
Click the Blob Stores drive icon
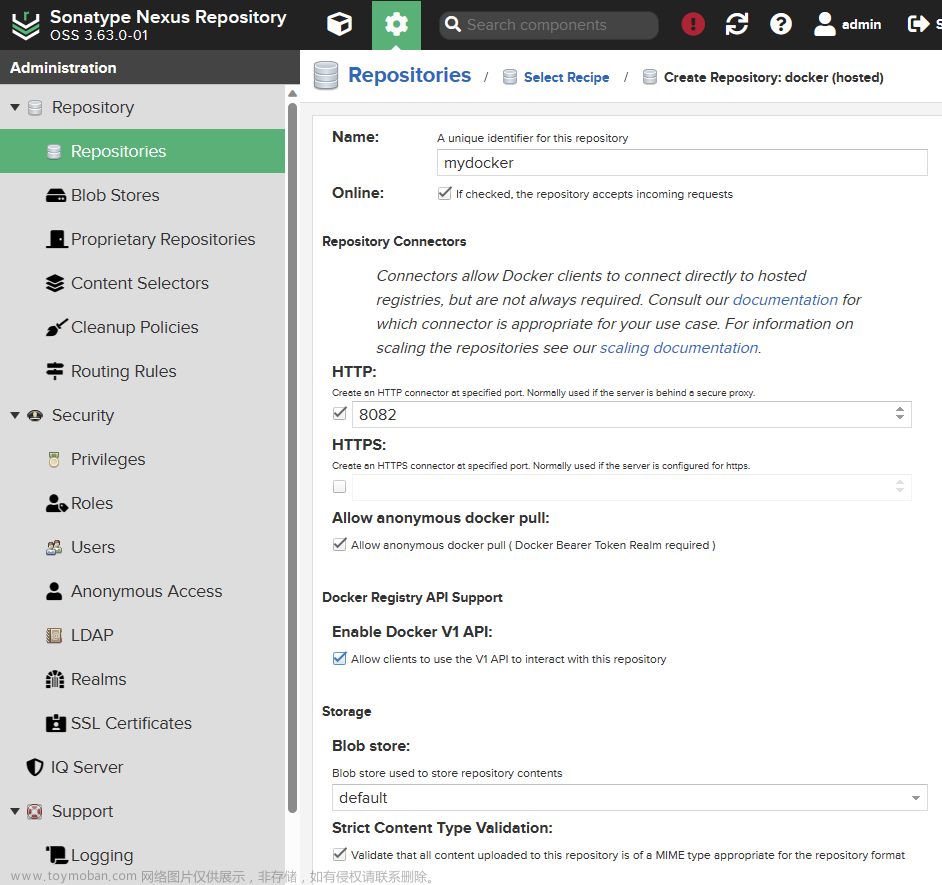(x=56, y=196)
